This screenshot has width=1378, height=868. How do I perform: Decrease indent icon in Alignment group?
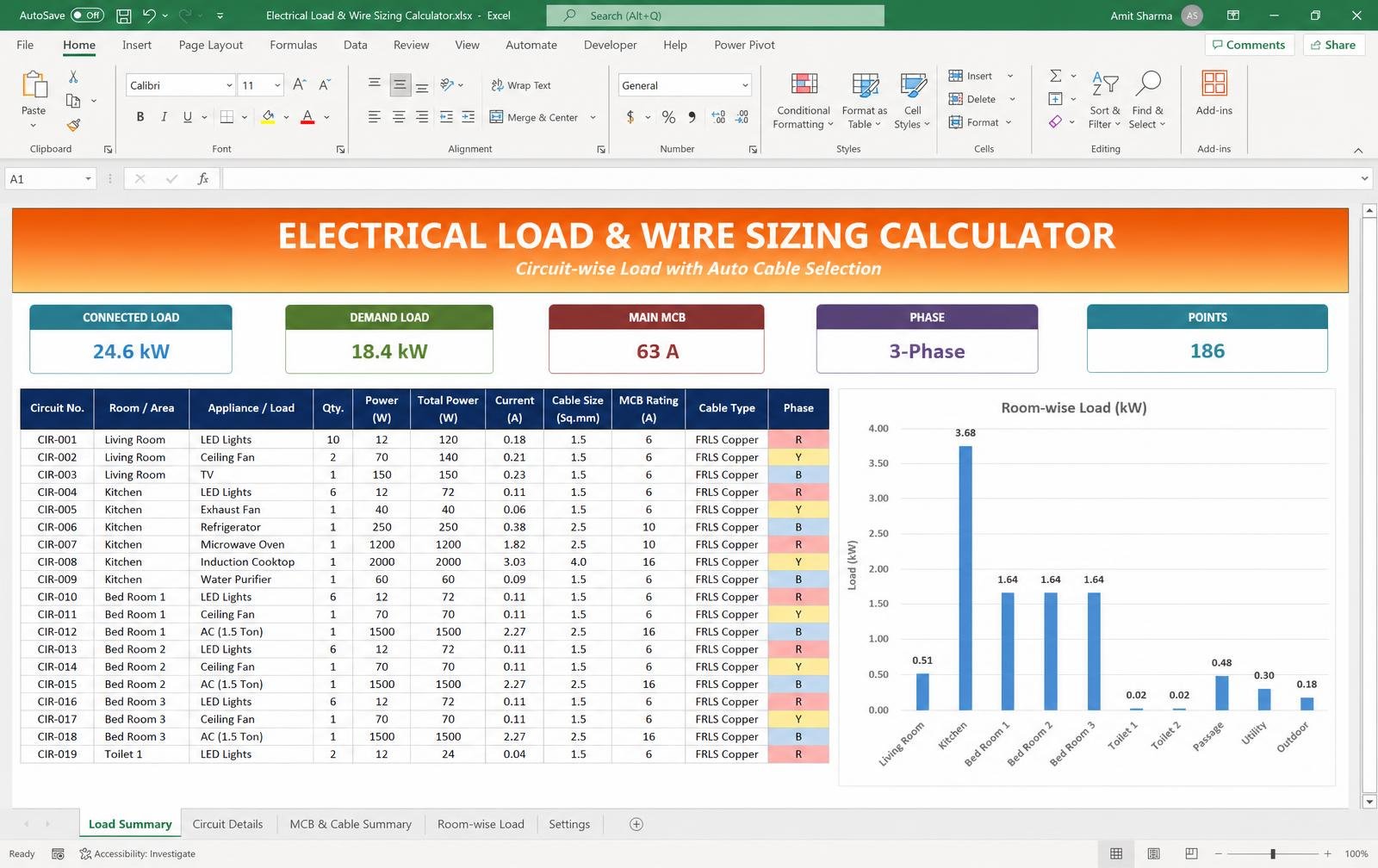tap(446, 117)
